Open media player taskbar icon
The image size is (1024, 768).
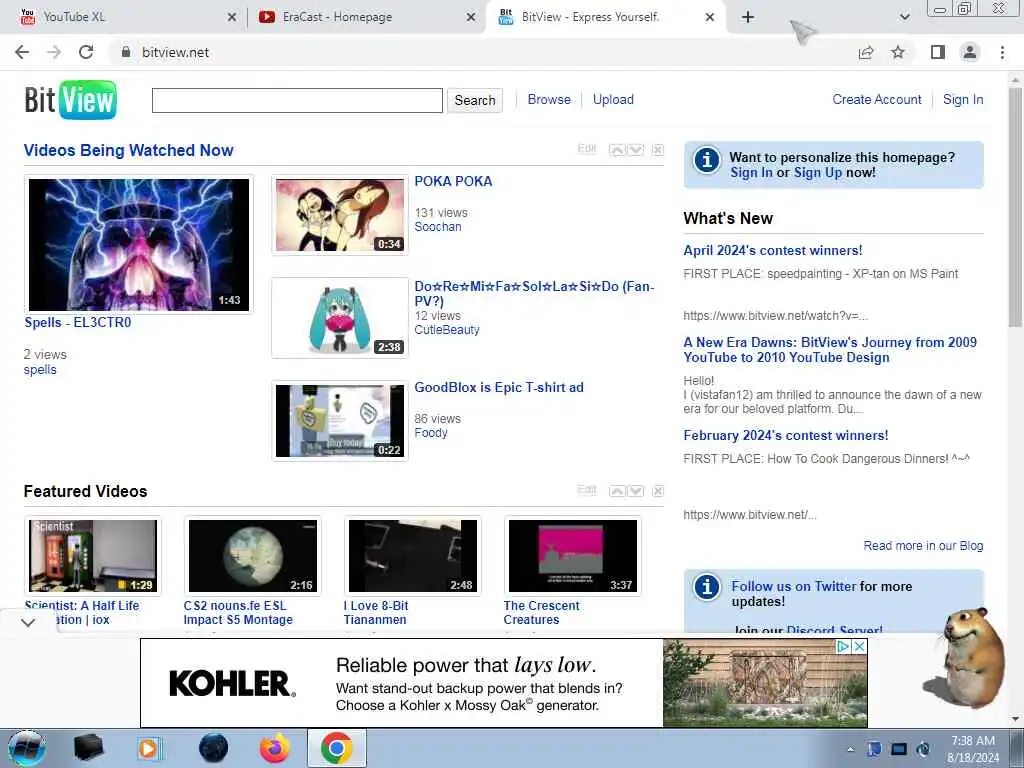150,748
